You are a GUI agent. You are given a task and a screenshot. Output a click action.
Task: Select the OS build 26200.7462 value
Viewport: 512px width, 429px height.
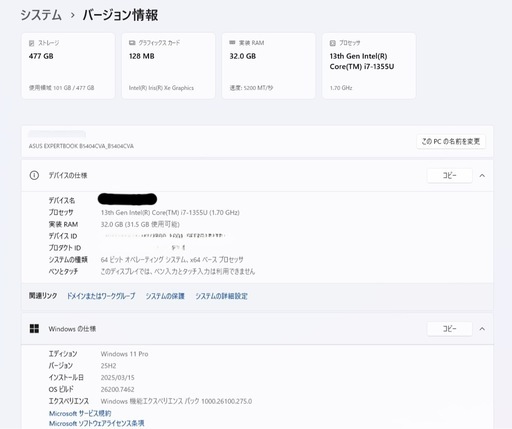[117, 389]
